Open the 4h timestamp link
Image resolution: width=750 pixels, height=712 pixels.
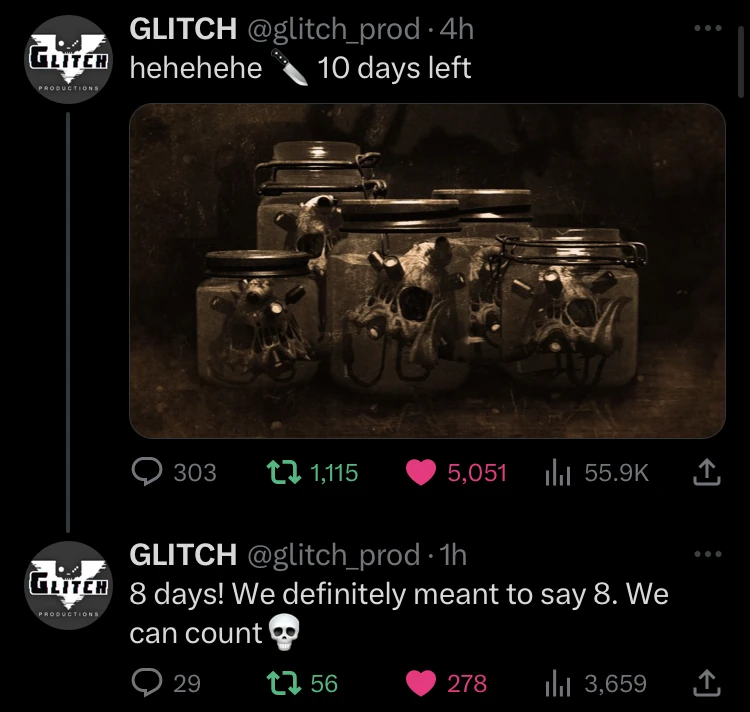point(456,29)
